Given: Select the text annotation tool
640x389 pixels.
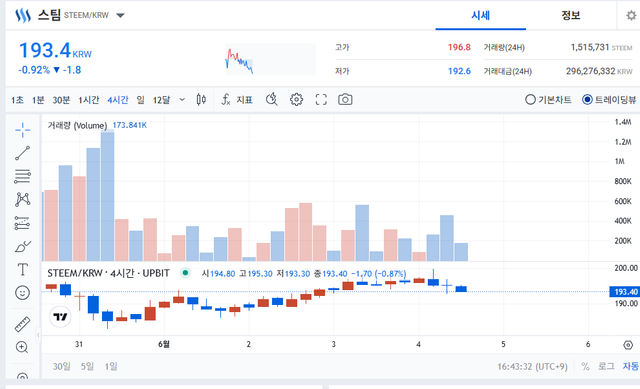Looking at the screenshot, I should click(x=22, y=269).
